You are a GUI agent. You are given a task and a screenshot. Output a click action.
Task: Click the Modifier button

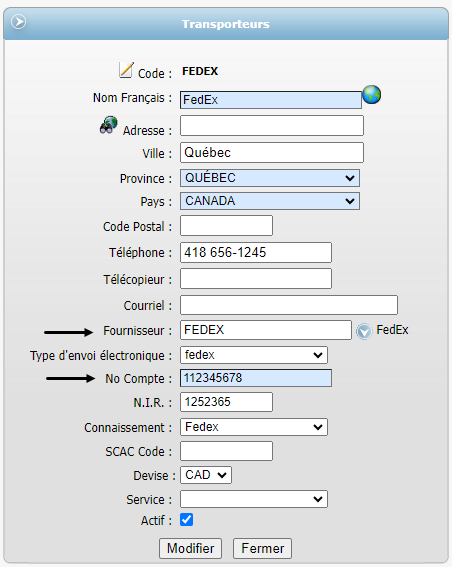(x=191, y=548)
